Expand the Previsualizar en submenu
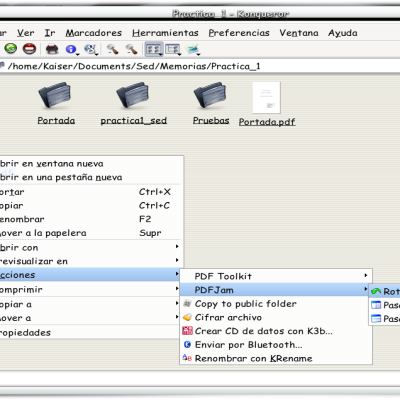Image resolution: width=400 pixels, height=400 pixels. pyautogui.click(x=91, y=261)
